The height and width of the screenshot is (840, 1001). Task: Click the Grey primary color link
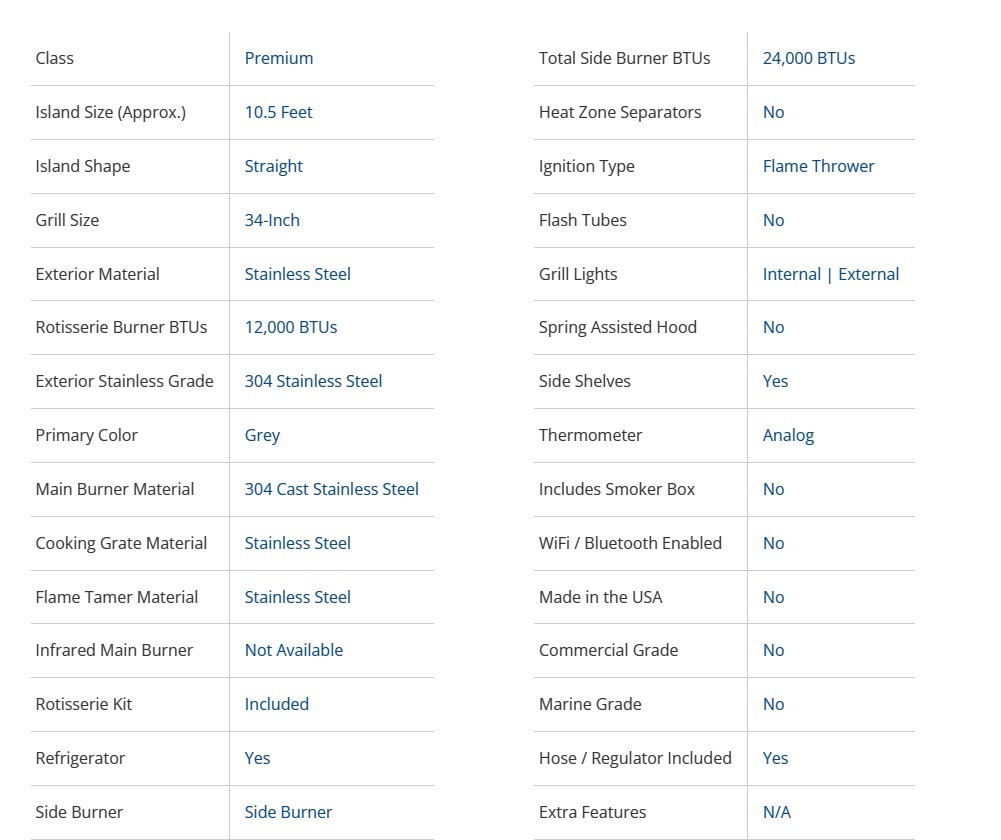point(262,435)
